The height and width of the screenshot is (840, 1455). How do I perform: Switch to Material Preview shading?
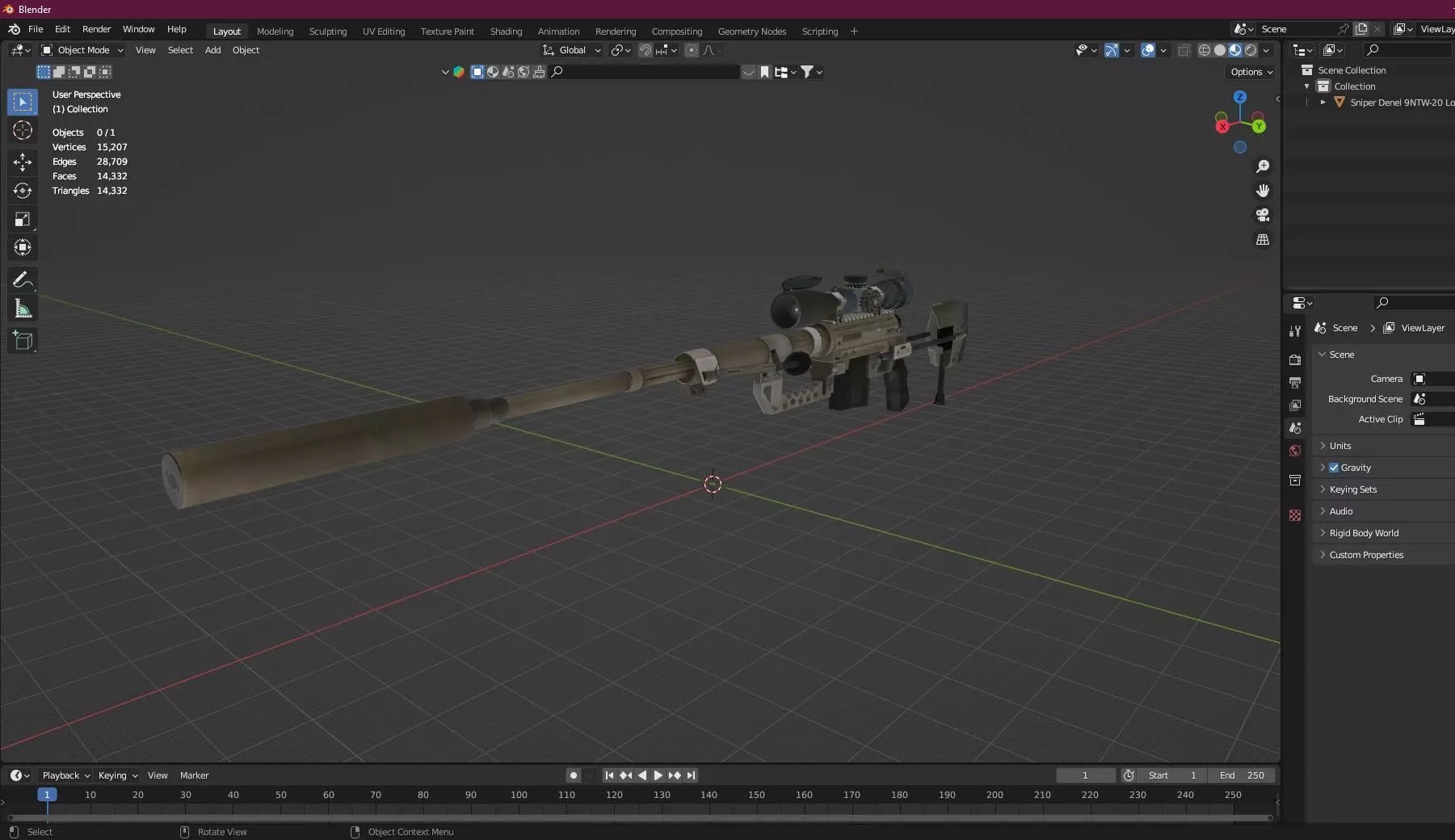tap(1235, 50)
